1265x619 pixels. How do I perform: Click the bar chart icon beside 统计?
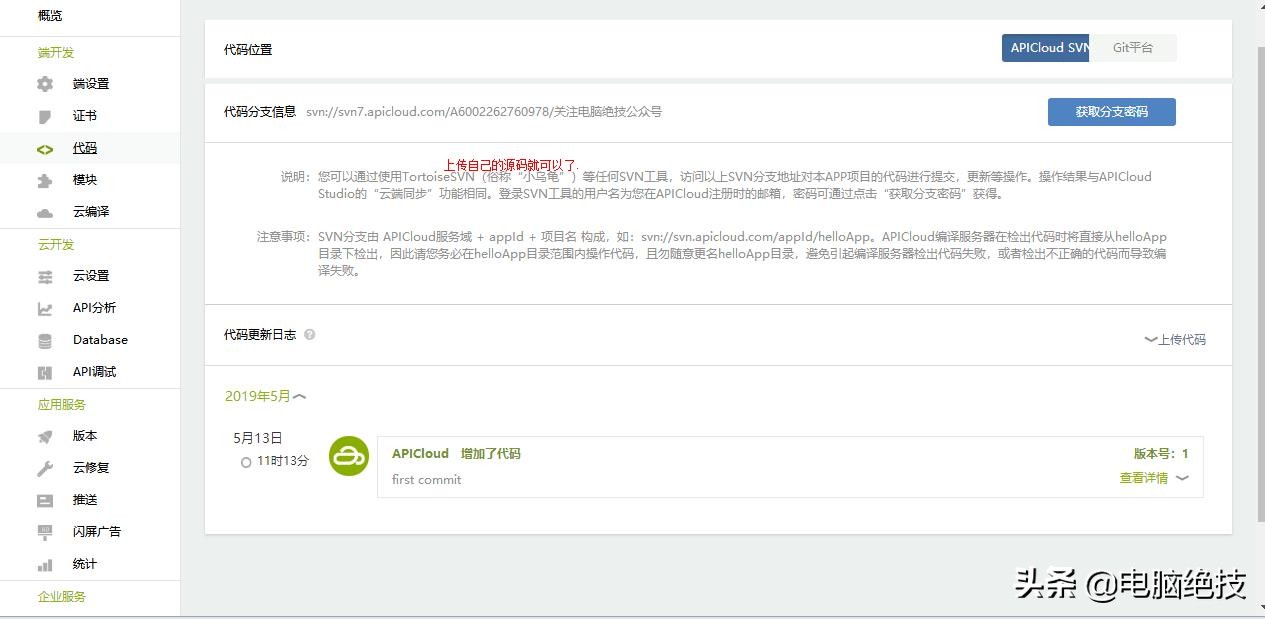(45, 565)
